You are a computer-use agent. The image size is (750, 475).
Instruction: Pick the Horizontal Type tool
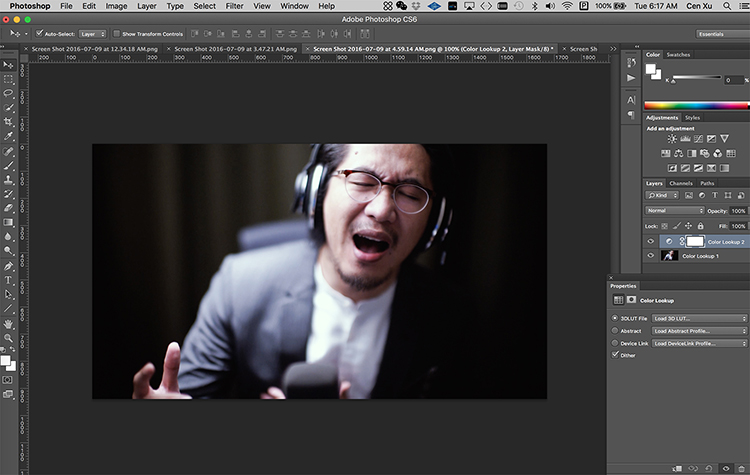click(8, 281)
